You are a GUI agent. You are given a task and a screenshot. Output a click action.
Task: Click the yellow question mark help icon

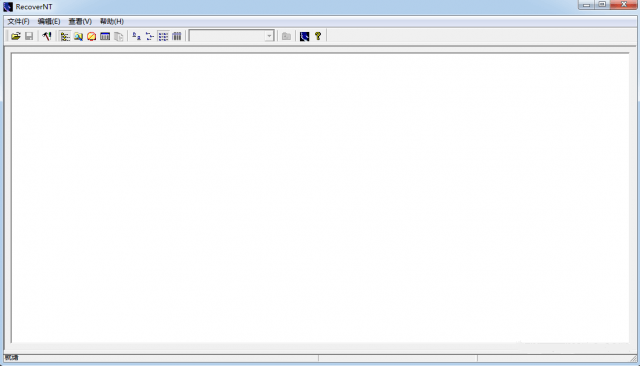point(318,36)
